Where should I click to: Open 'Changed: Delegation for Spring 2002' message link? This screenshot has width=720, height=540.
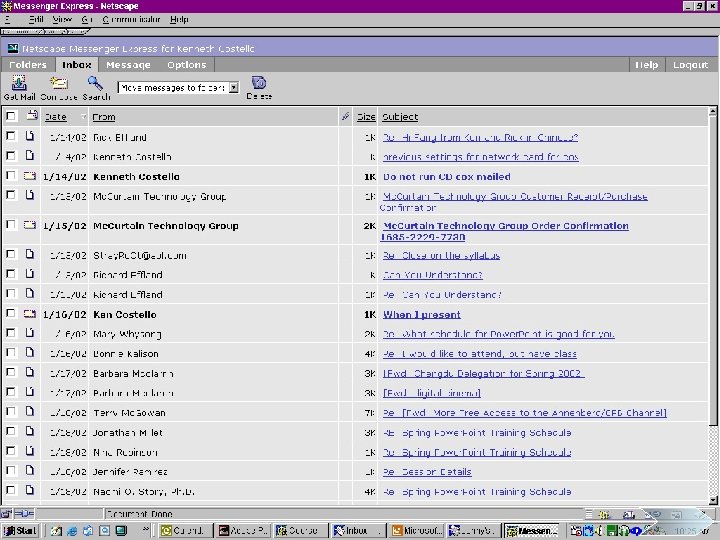click(x=484, y=374)
